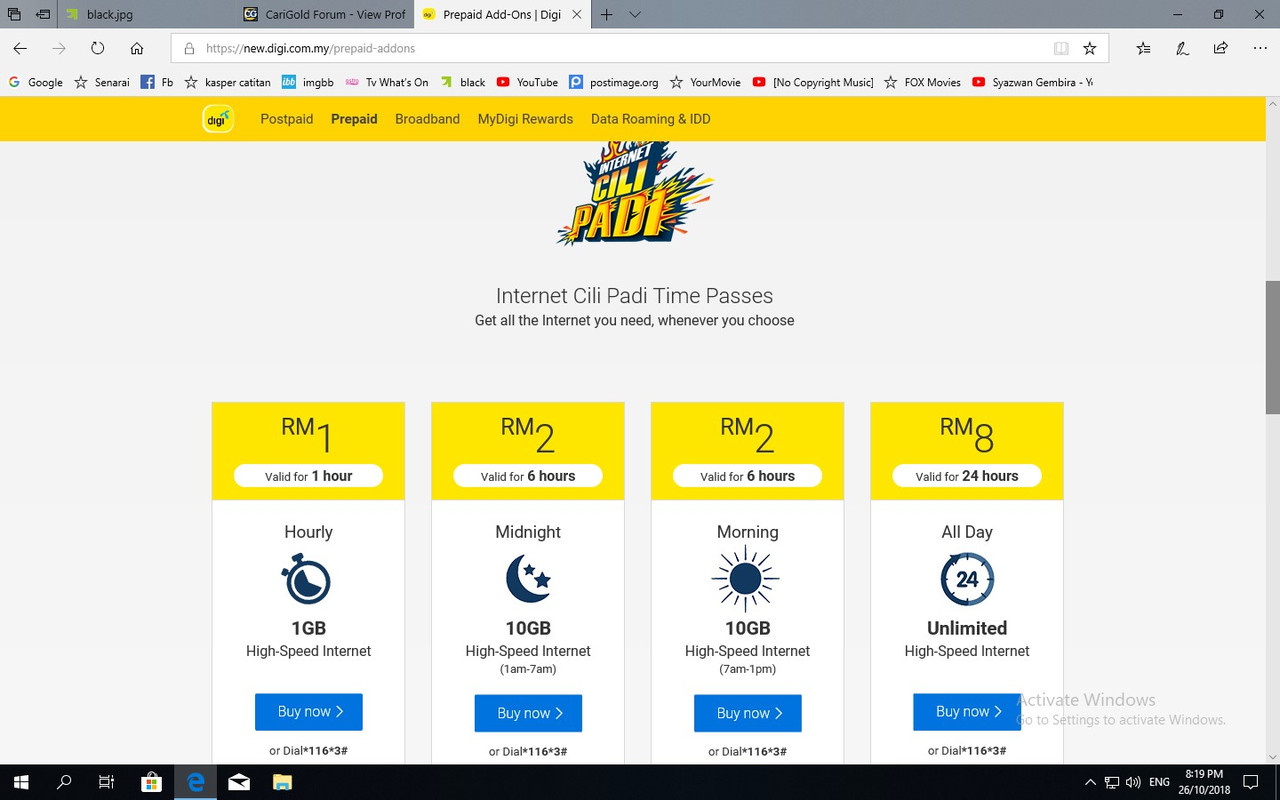Open YouTube bookmark in favorites bar

coord(527,82)
